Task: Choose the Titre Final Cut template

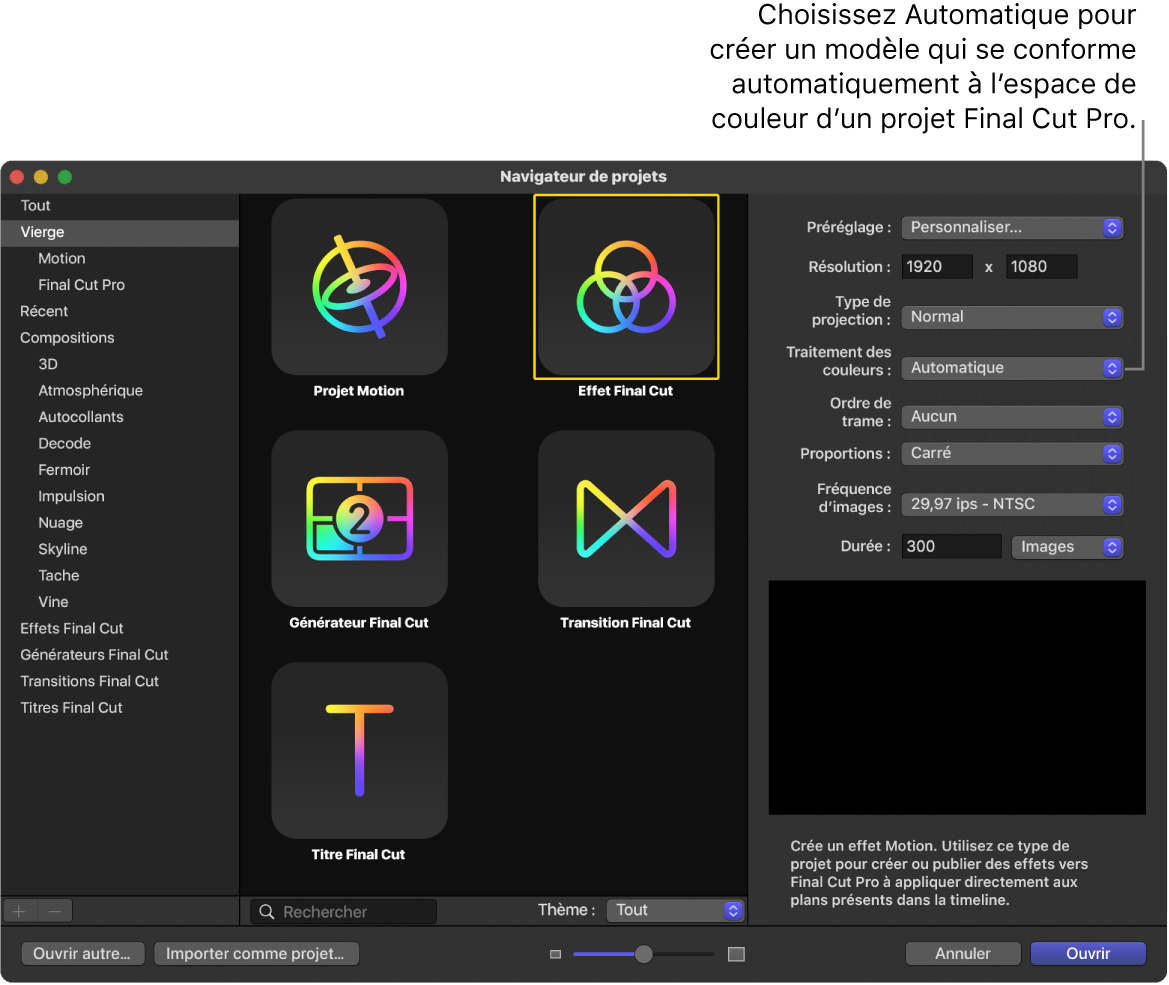Action: pos(359,750)
